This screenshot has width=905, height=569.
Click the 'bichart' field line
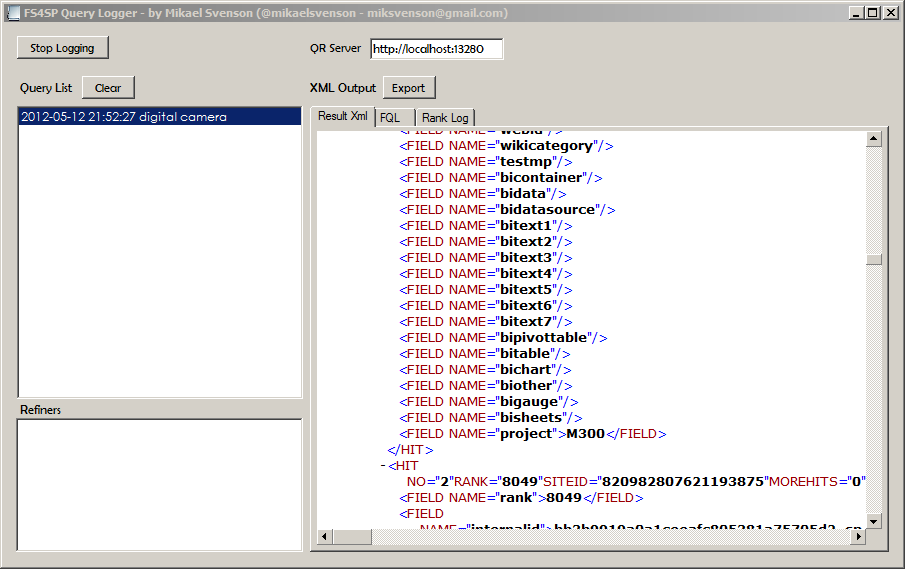pyautogui.click(x=485, y=370)
